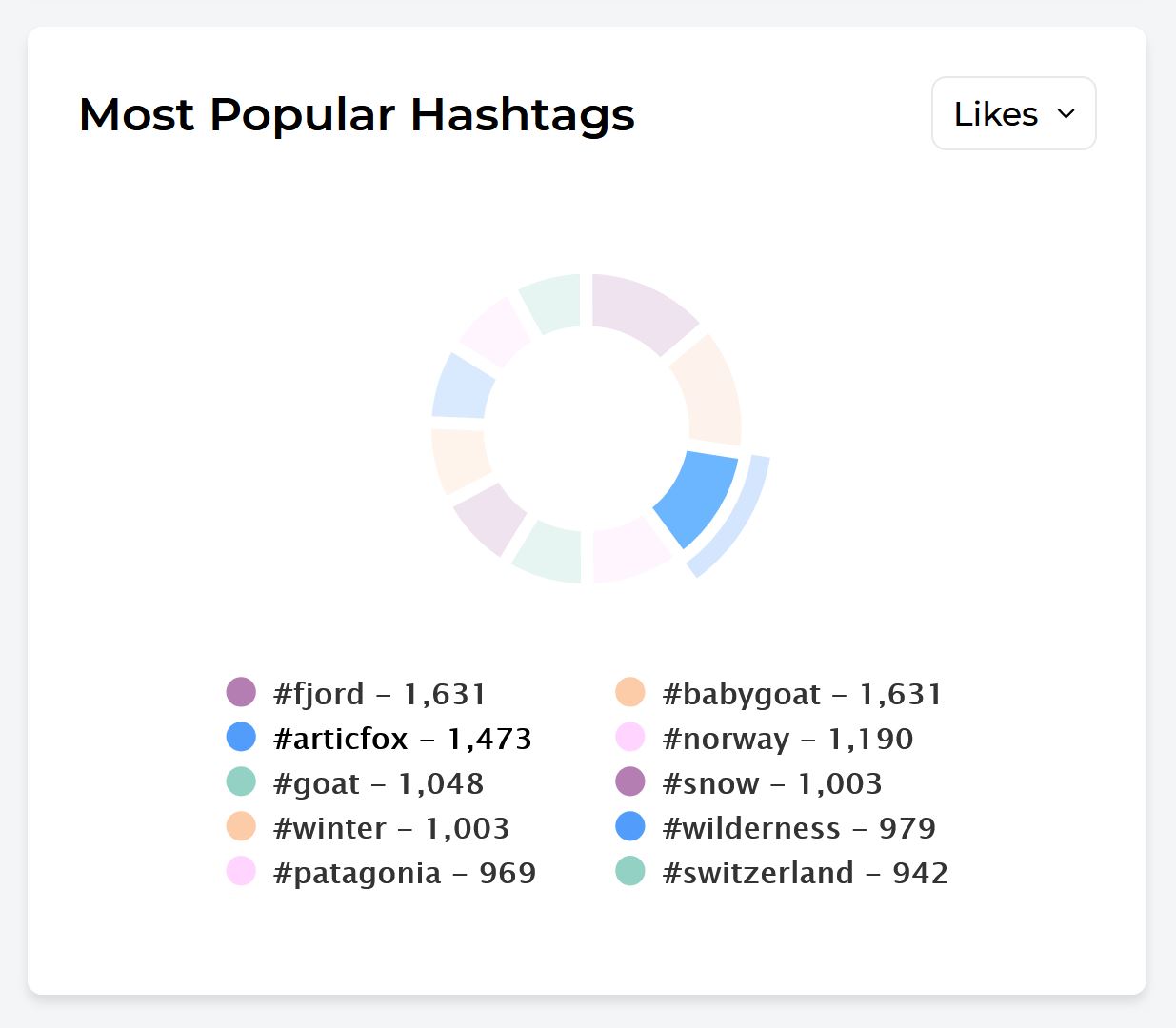
Task: Click the #wilderness blue legend dot
Action: click(630, 826)
